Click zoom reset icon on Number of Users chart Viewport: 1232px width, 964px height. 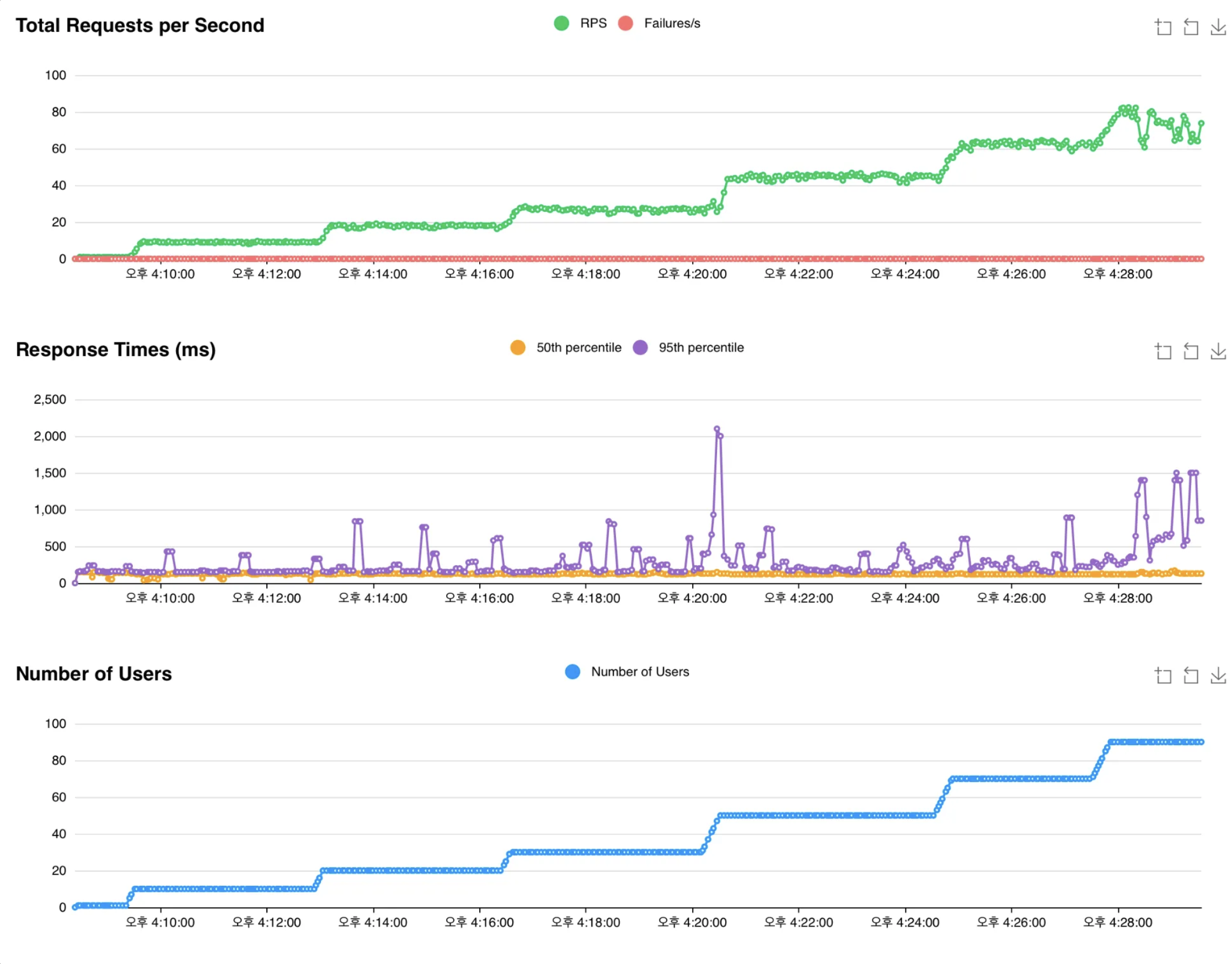(x=1191, y=676)
